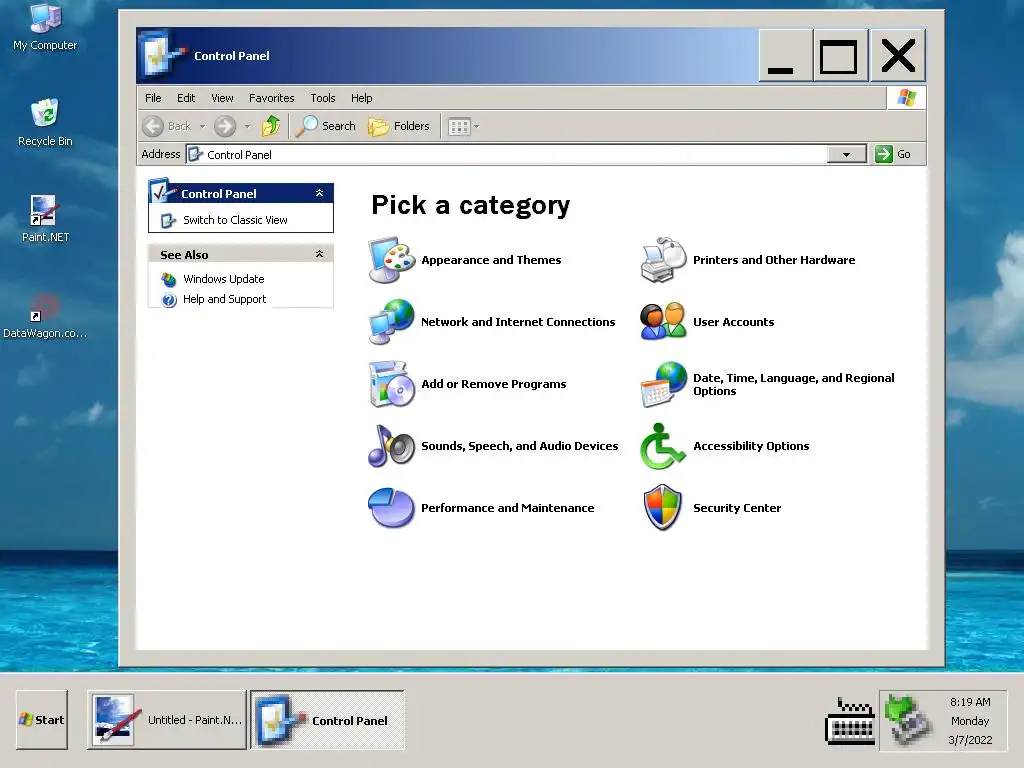Open the Network and Internet Connections globe icon
The height and width of the screenshot is (768, 1024).
392,321
